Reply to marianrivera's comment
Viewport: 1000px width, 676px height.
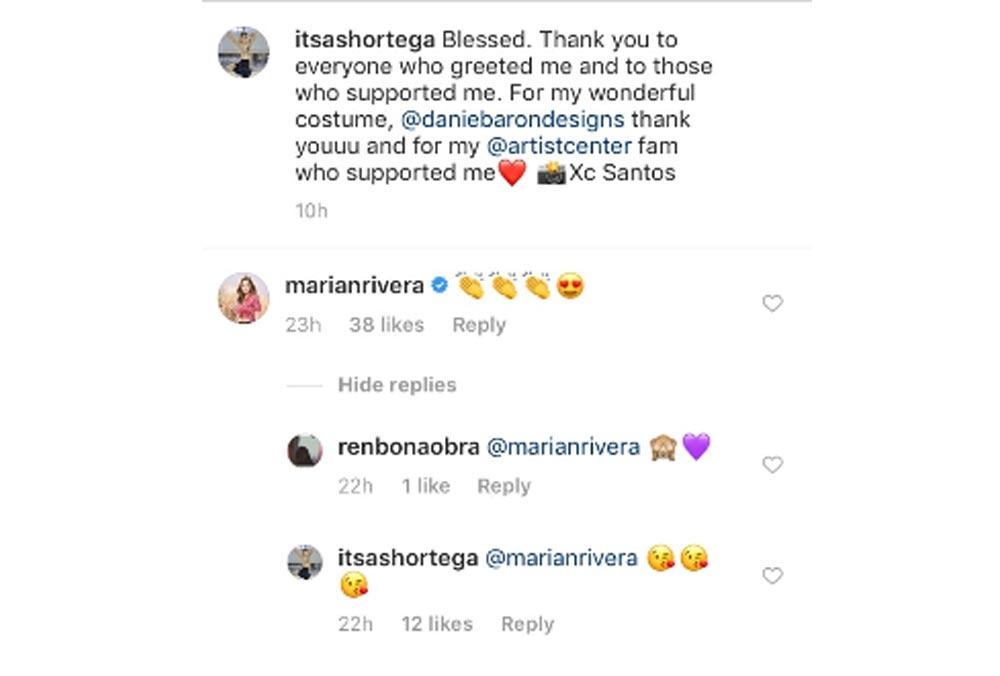479,325
